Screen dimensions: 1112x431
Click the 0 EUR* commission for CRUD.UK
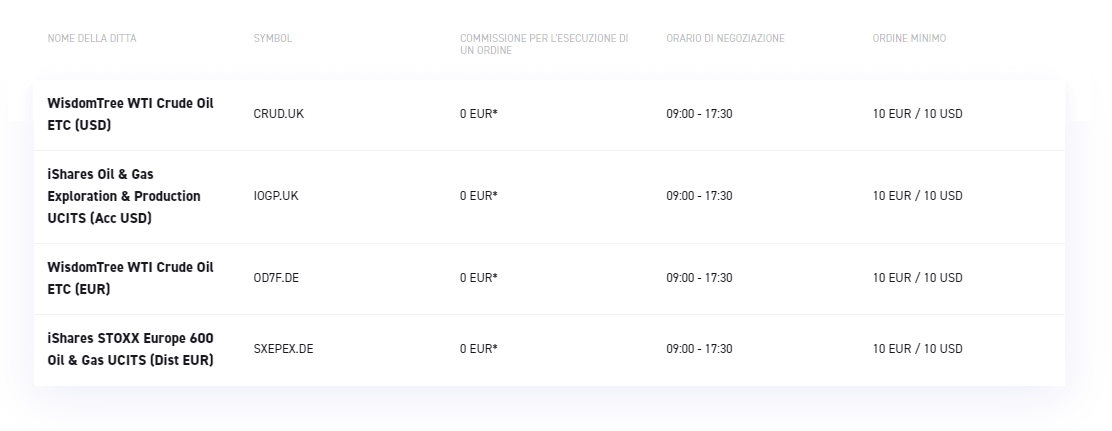[x=479, y=114]
